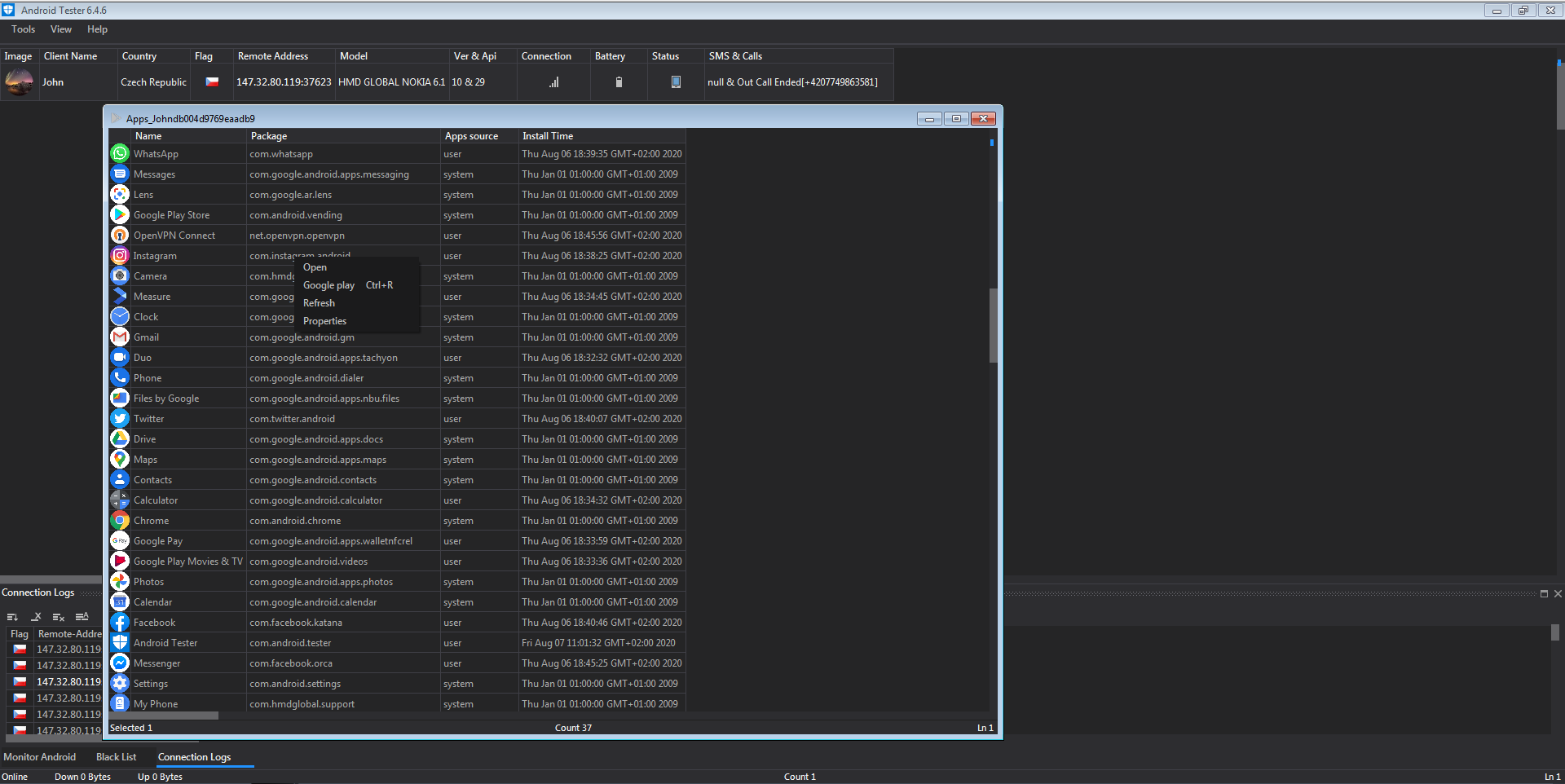Switch to the Monitor Android tab

[40, 757]
